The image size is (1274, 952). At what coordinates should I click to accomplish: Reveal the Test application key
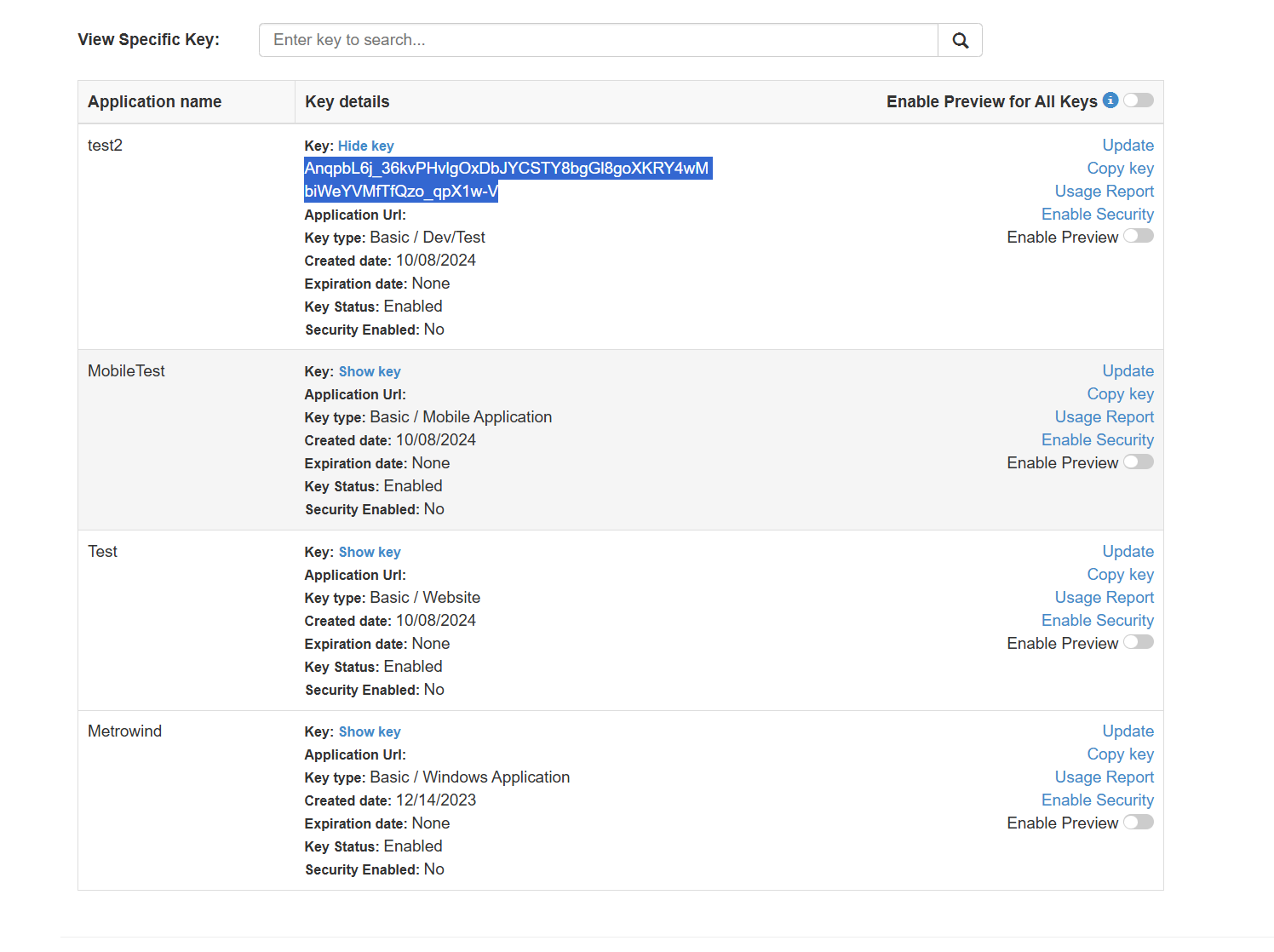pos(370,552)
